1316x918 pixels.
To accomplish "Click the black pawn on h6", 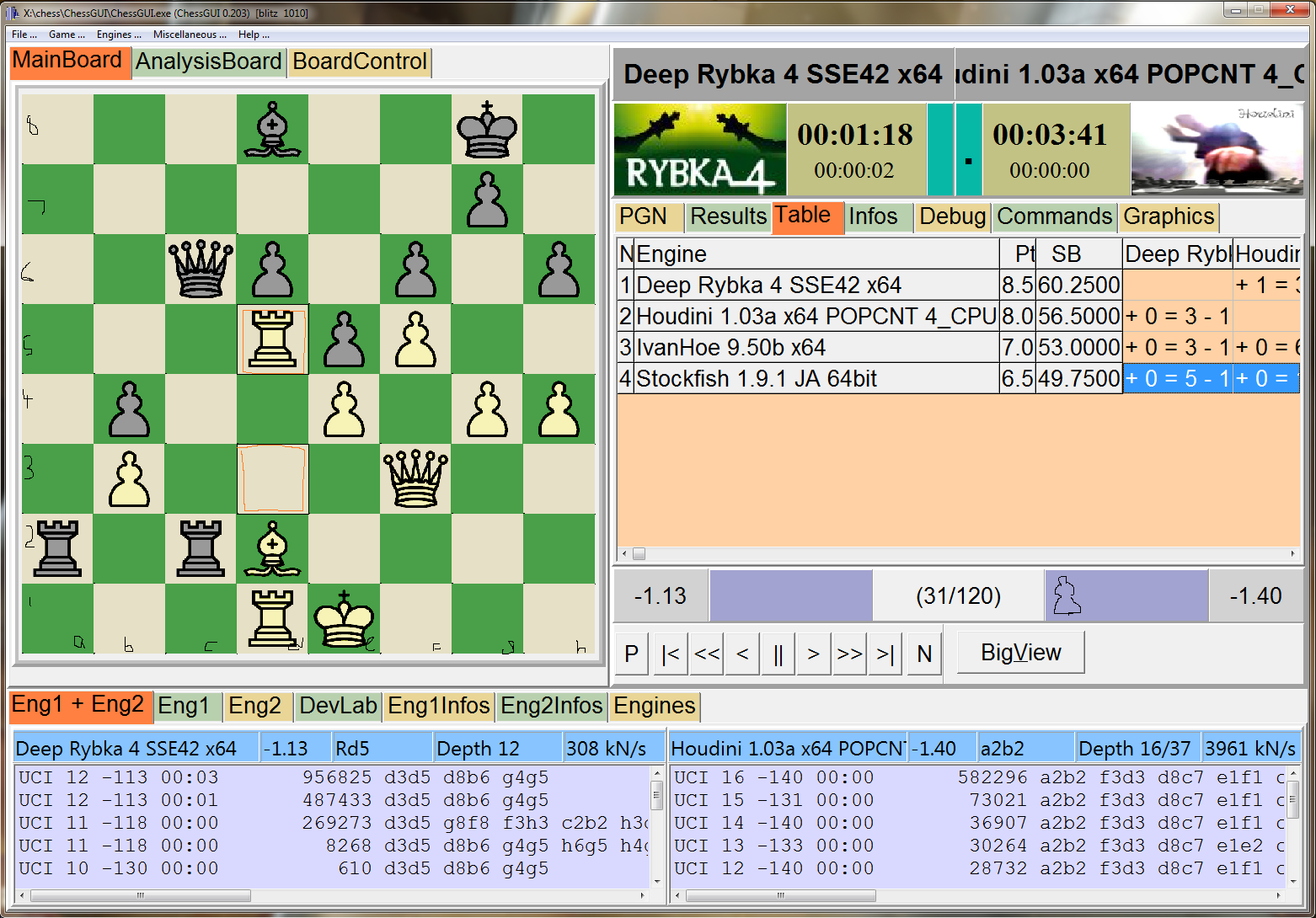I will [x=559, y=270].
